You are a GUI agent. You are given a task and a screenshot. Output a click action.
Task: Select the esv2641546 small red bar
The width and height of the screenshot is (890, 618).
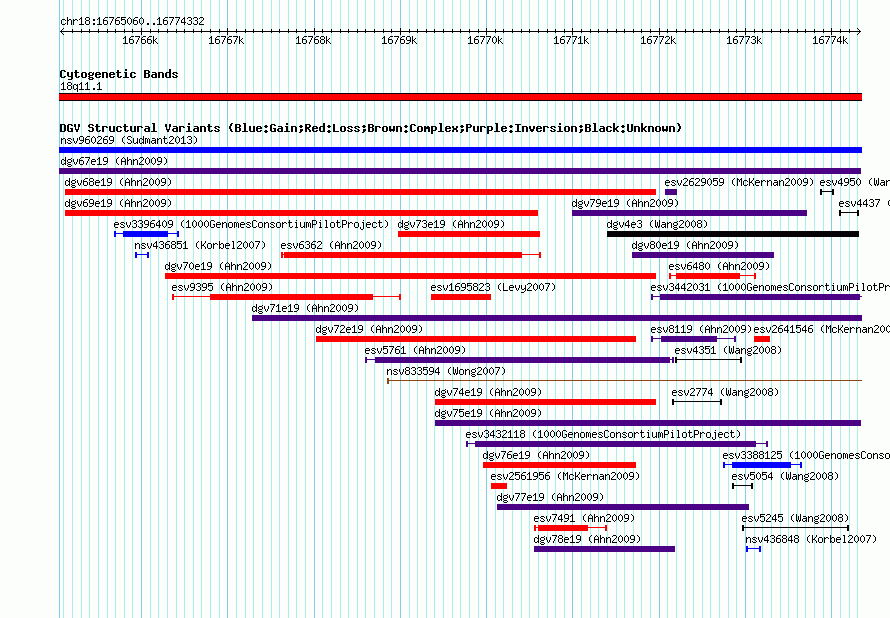pyautogui.click(x=762, y=339)
